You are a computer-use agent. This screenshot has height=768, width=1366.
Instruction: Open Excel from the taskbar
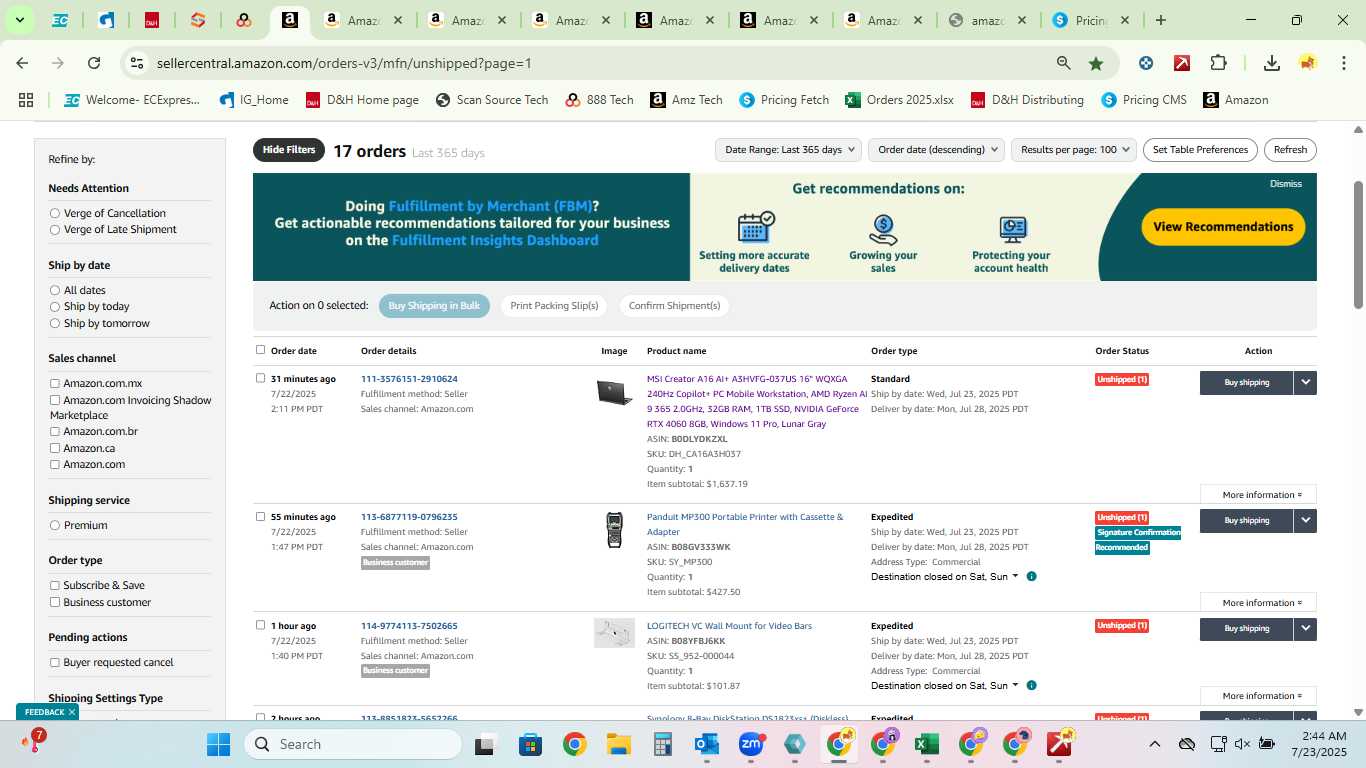tap(926, 744)
